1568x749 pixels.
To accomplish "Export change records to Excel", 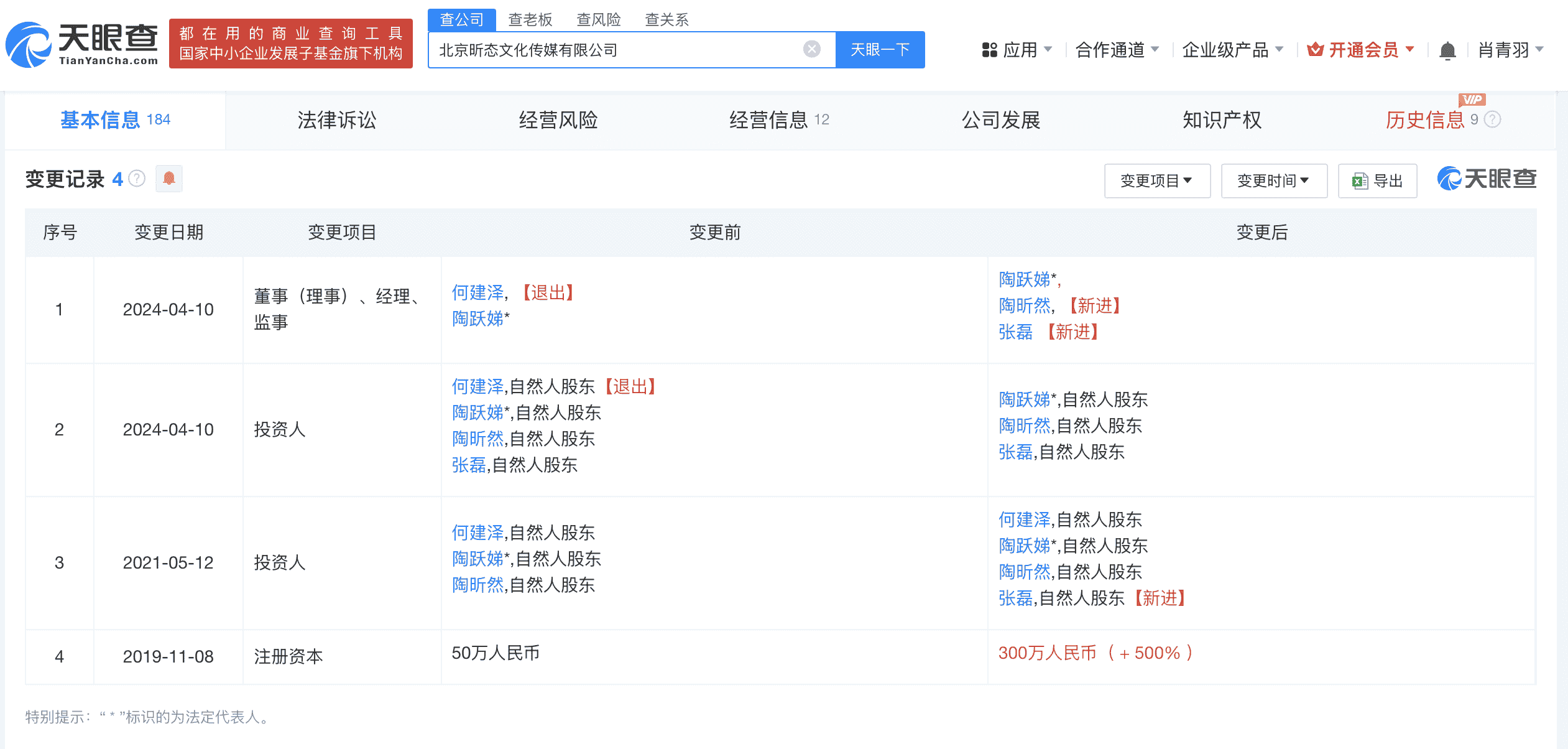I will coord(1377,181).
